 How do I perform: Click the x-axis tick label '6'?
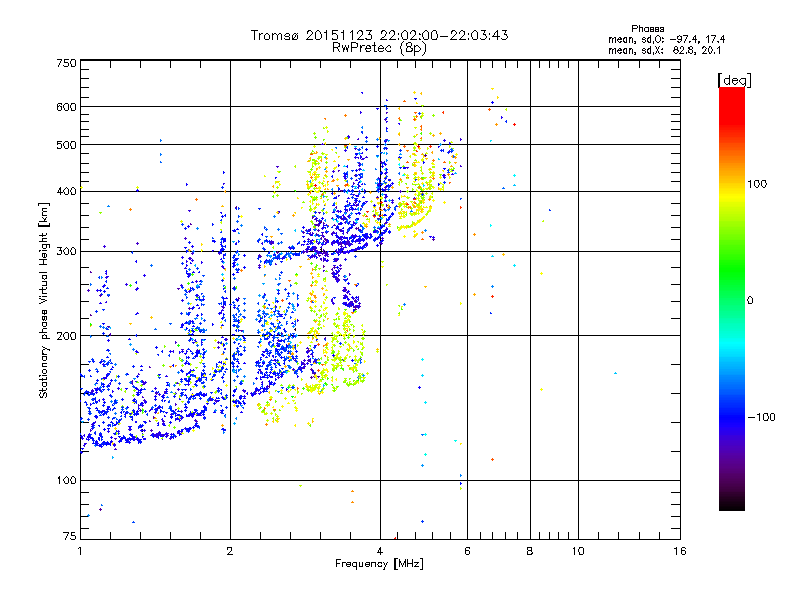(x=467, y=551)
